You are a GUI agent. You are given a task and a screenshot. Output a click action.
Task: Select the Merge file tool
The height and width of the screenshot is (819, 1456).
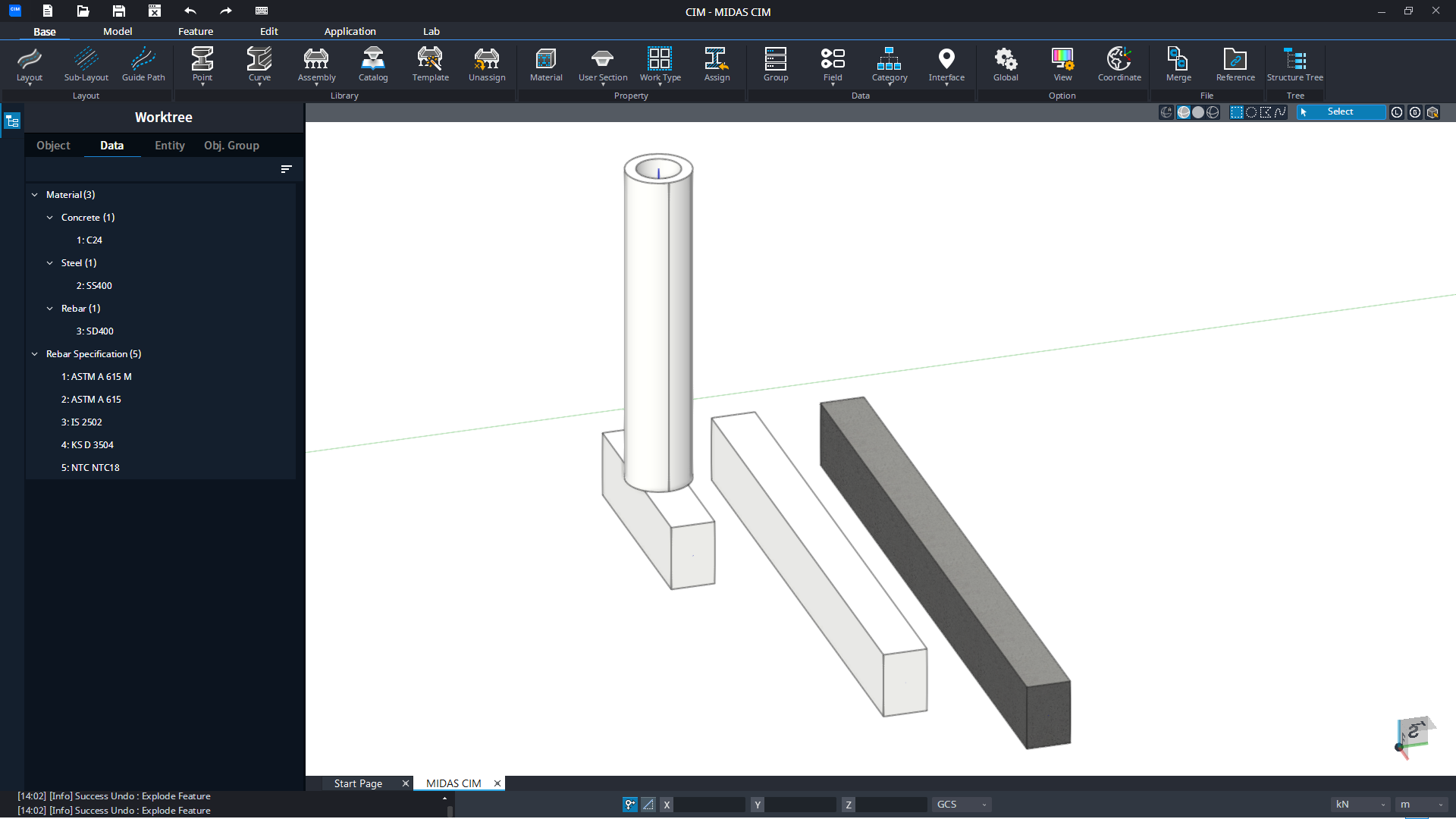[1178, 64]
